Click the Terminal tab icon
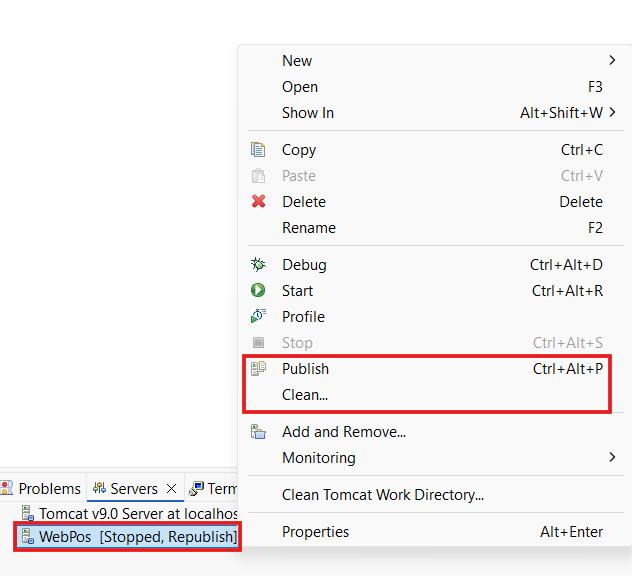 tap(196, 489)
